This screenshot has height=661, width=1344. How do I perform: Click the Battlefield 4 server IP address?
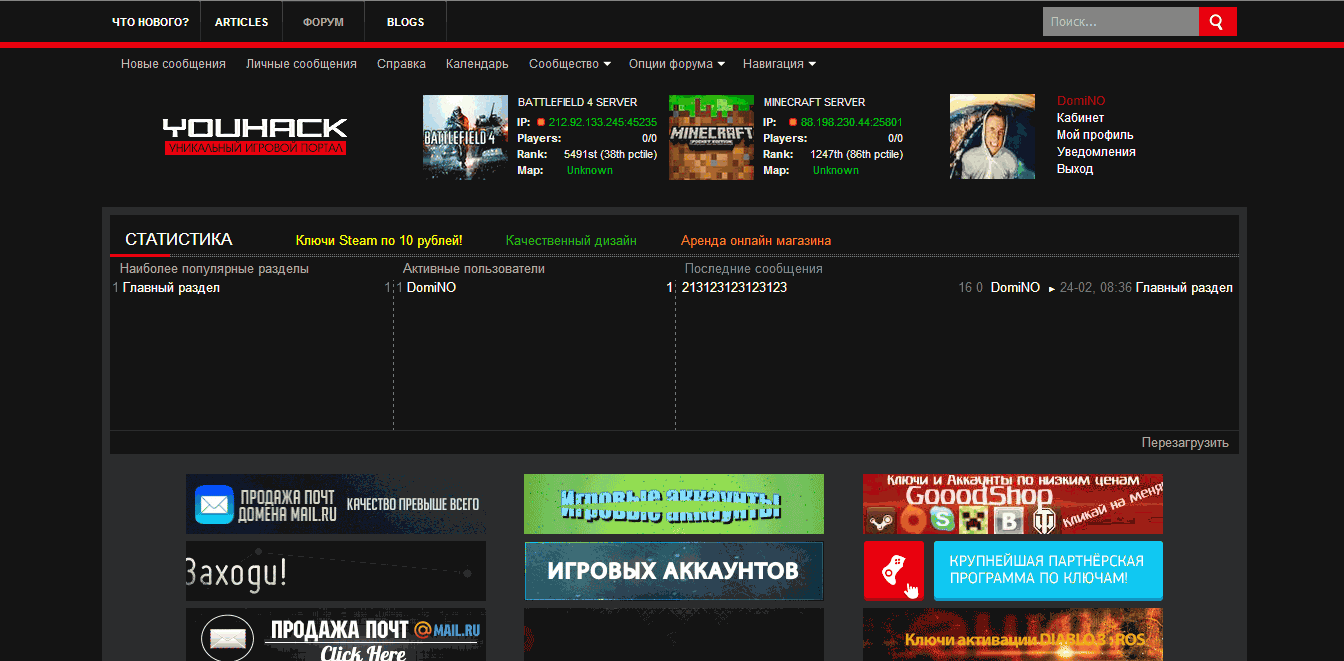point(603,122)
